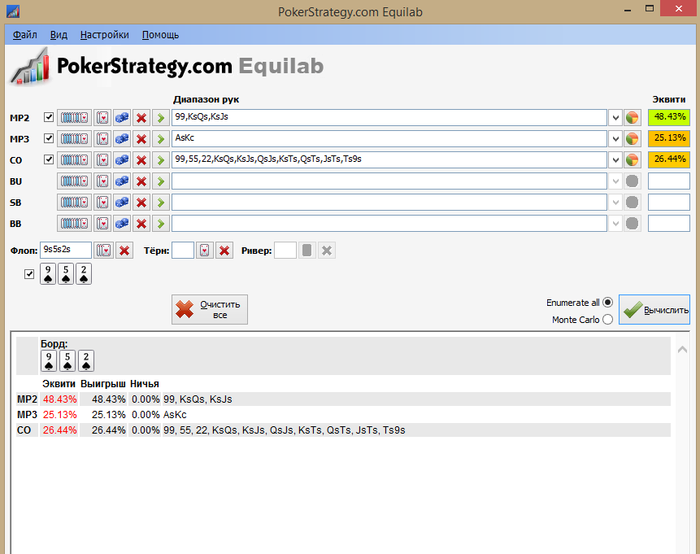Click MP3 equity value 25.13% orange box
700x554 pixels.
coord(669,138)
